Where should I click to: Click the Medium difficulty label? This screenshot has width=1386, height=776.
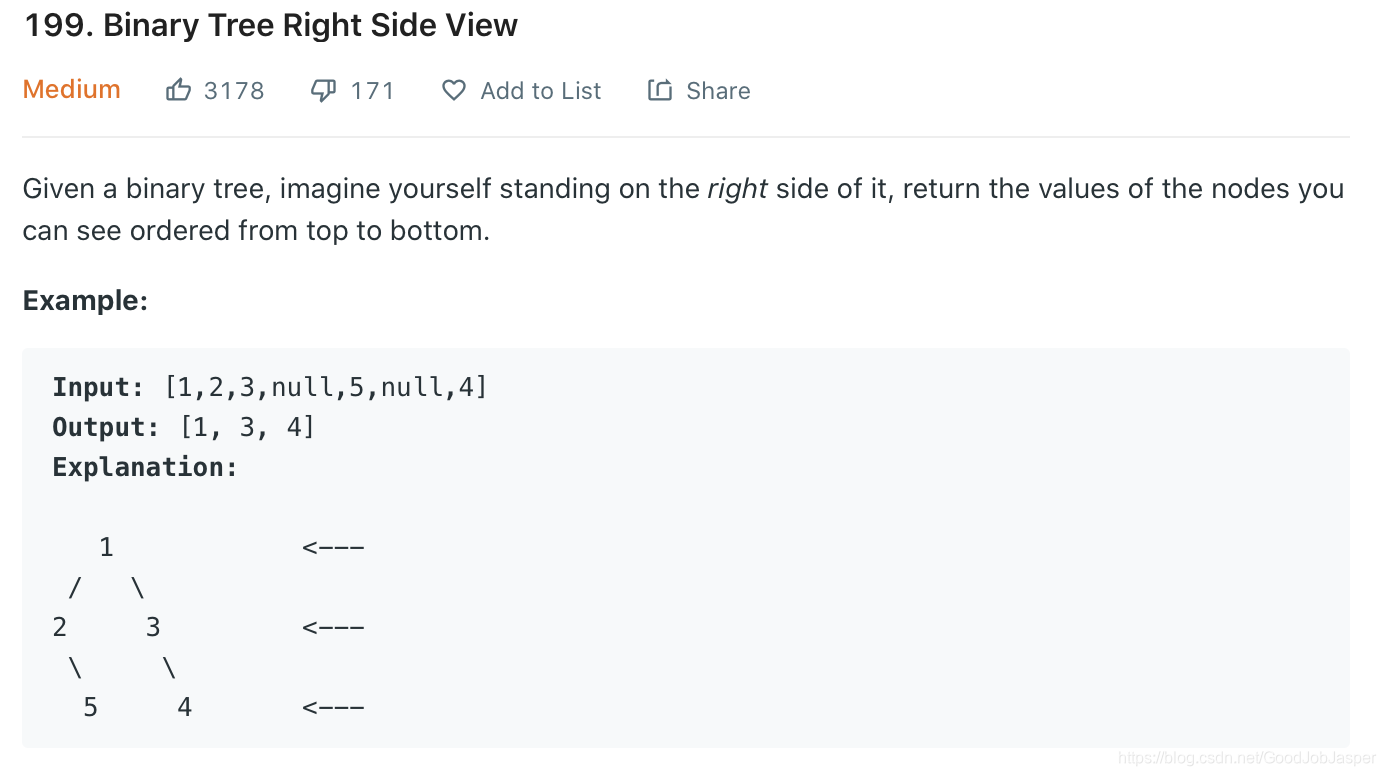72,89
